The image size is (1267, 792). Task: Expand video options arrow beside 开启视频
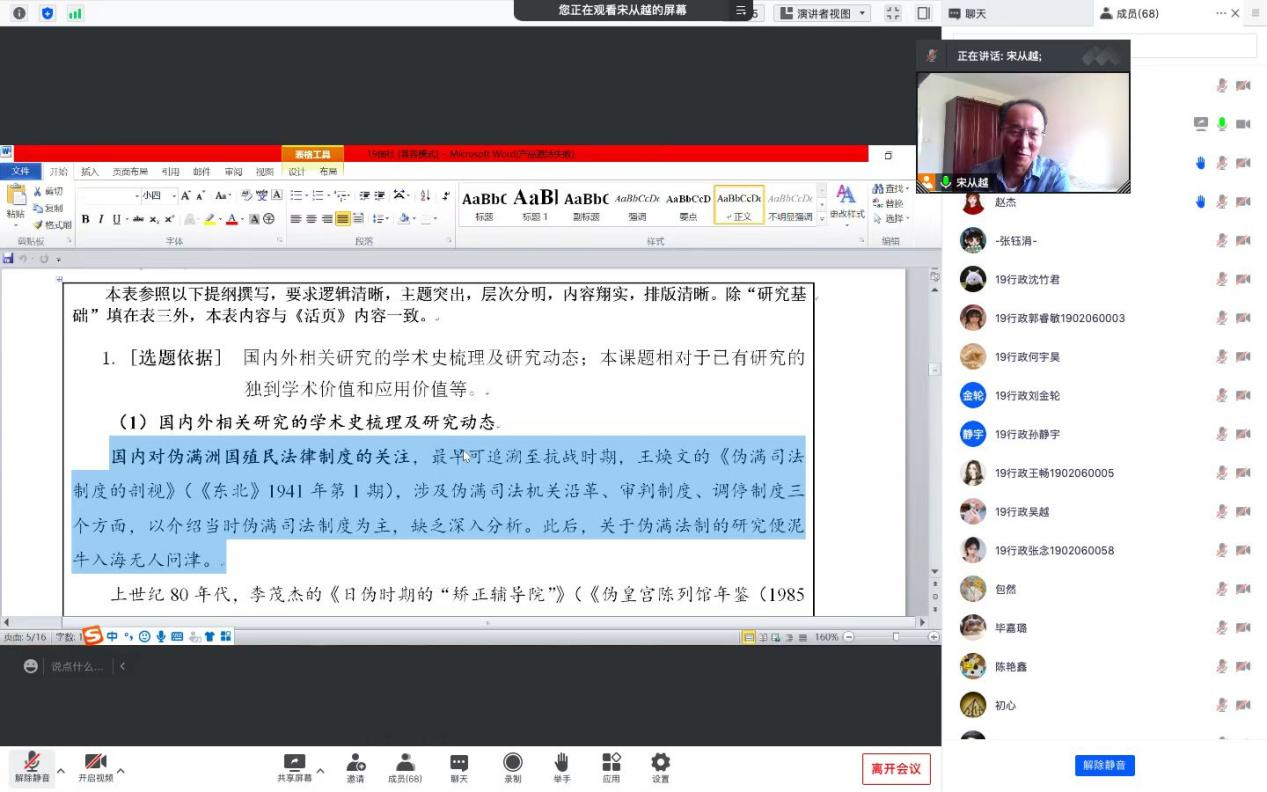(x=121, y=771)
